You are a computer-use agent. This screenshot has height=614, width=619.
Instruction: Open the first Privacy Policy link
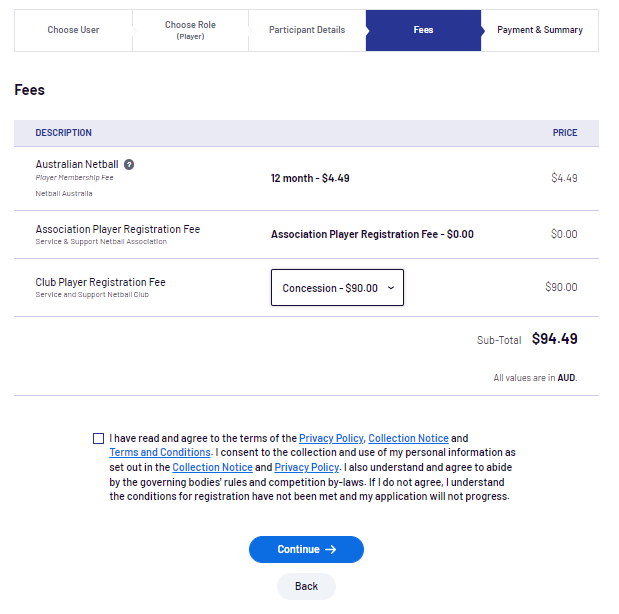[x=331, y=438]
